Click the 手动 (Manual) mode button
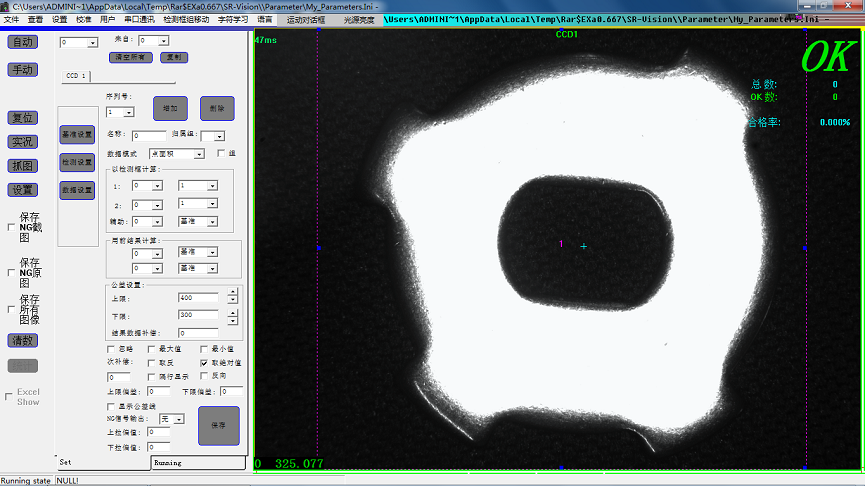Image resolution: width=865 pixels, height=486 pixels. coord(22,70)
